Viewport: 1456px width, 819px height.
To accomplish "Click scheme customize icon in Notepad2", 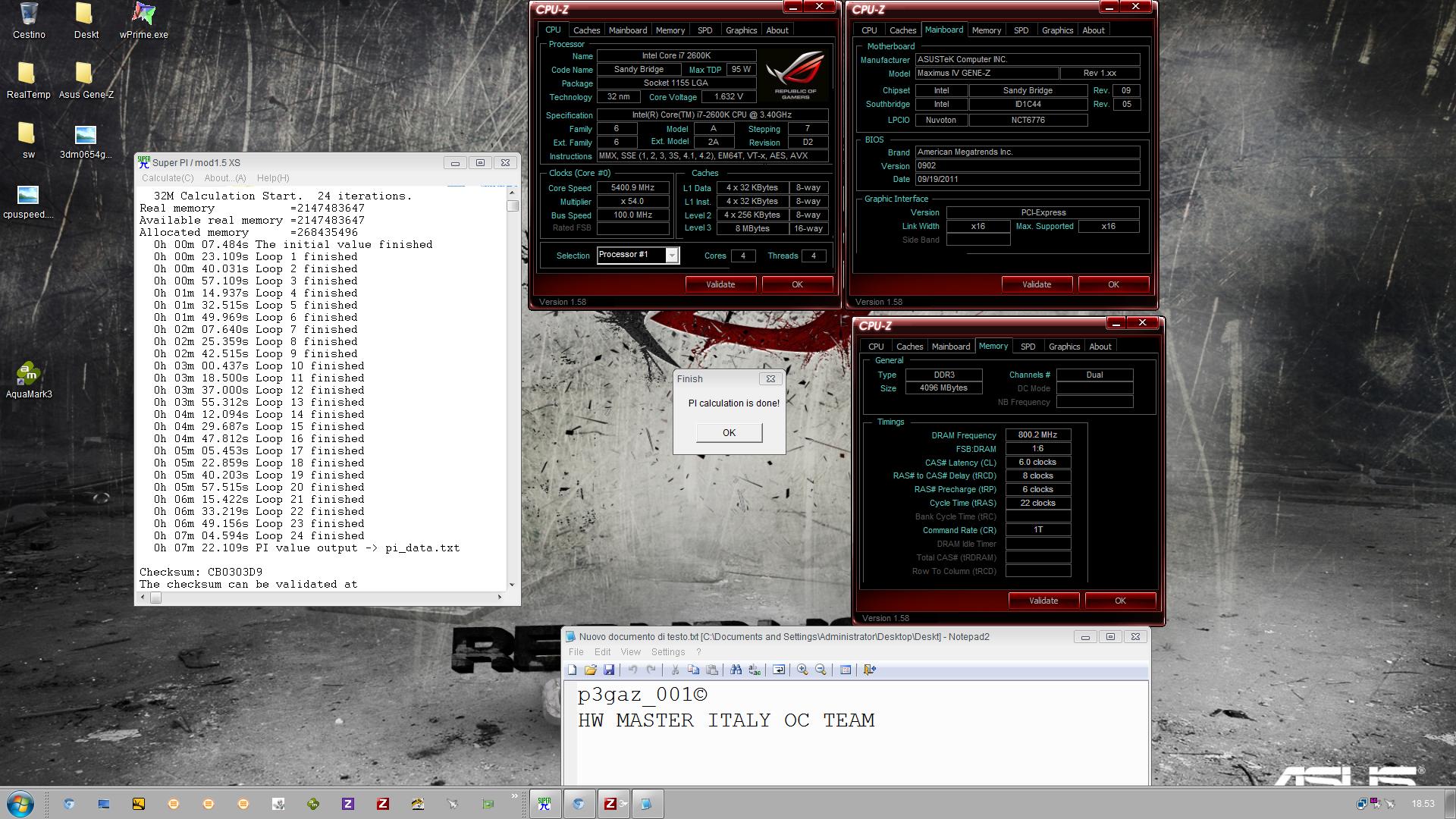I will tap(845, 670).
